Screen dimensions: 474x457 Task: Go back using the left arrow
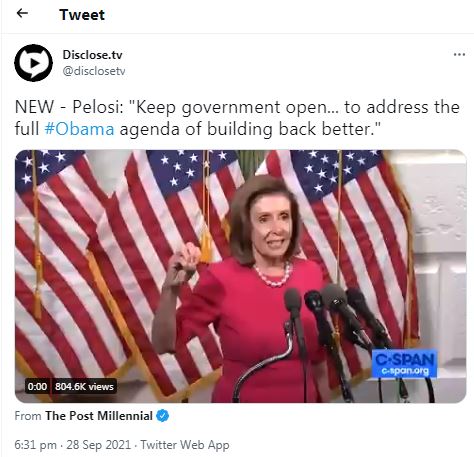(22, 13)
